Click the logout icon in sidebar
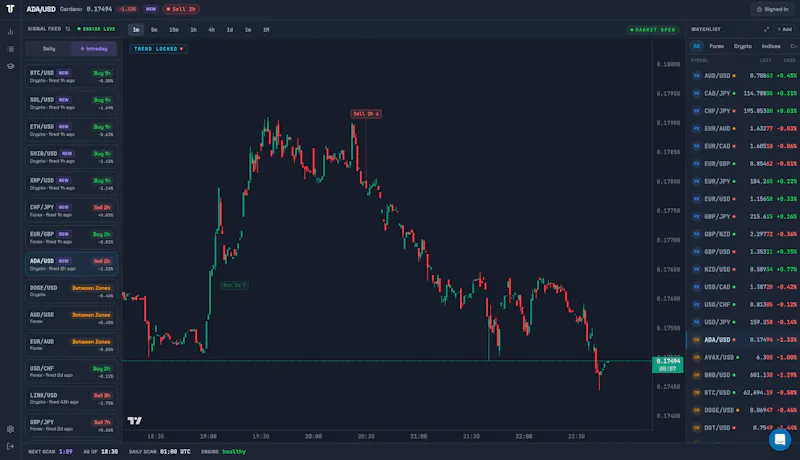This screenshot has height=460, width=800. [10, 446]
